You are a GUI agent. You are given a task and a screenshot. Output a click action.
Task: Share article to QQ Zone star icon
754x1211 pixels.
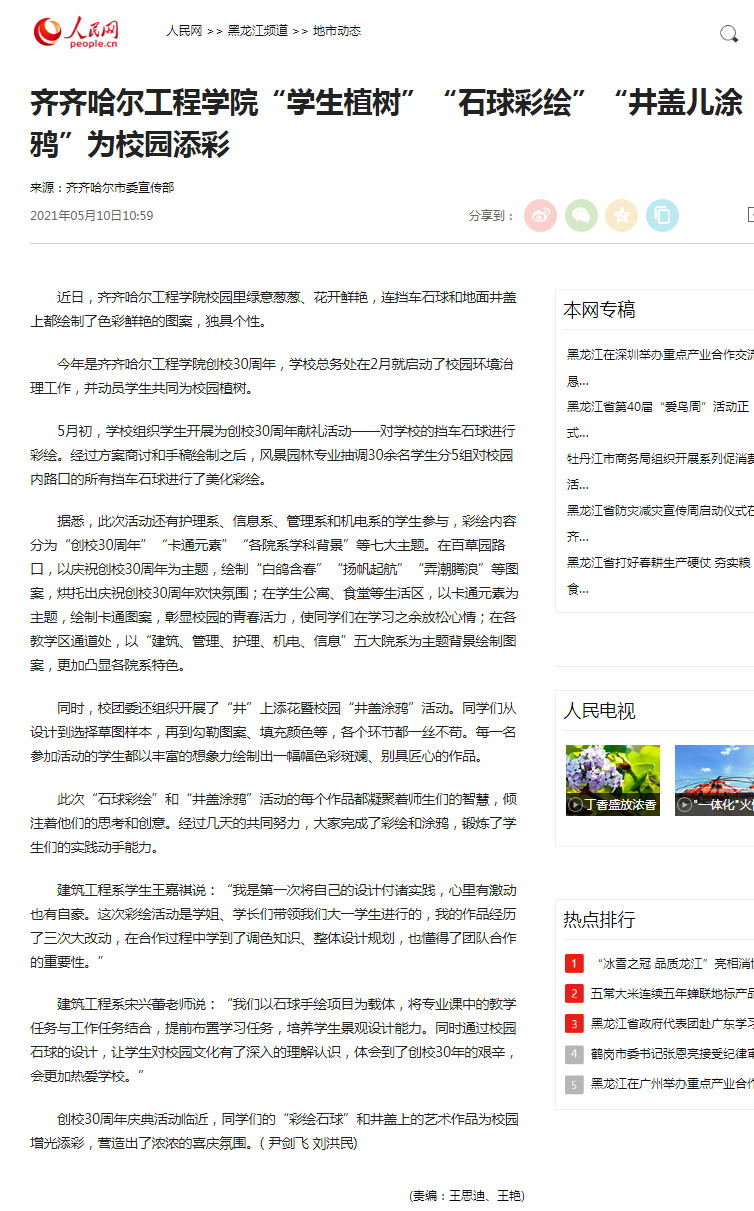[x=621, y=215]
